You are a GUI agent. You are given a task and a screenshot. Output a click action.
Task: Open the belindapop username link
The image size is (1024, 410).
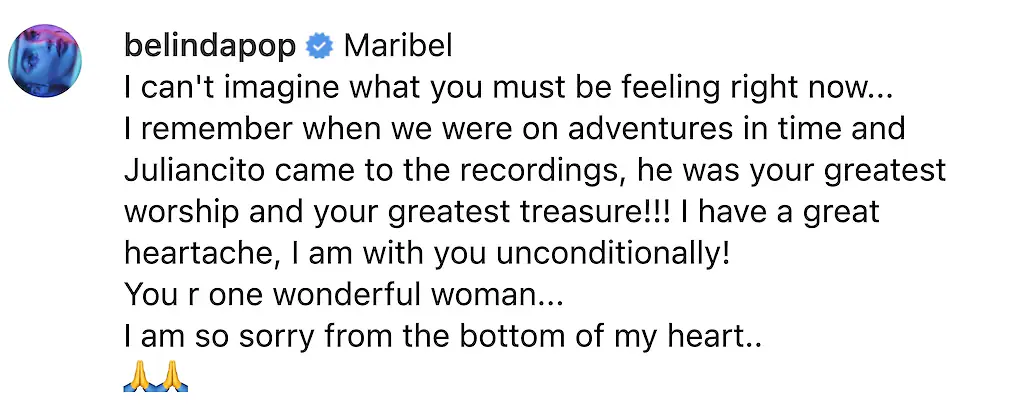point(209,46)
